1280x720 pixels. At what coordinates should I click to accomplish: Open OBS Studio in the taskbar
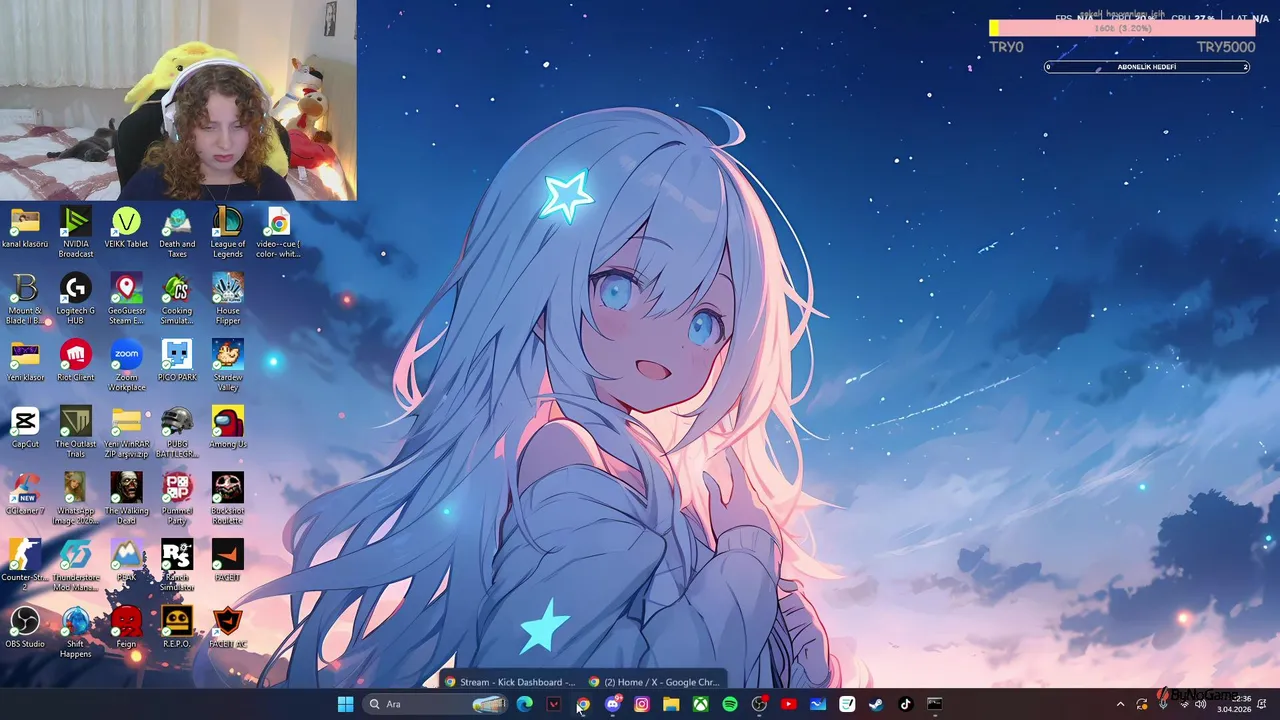tap(759, 704)
